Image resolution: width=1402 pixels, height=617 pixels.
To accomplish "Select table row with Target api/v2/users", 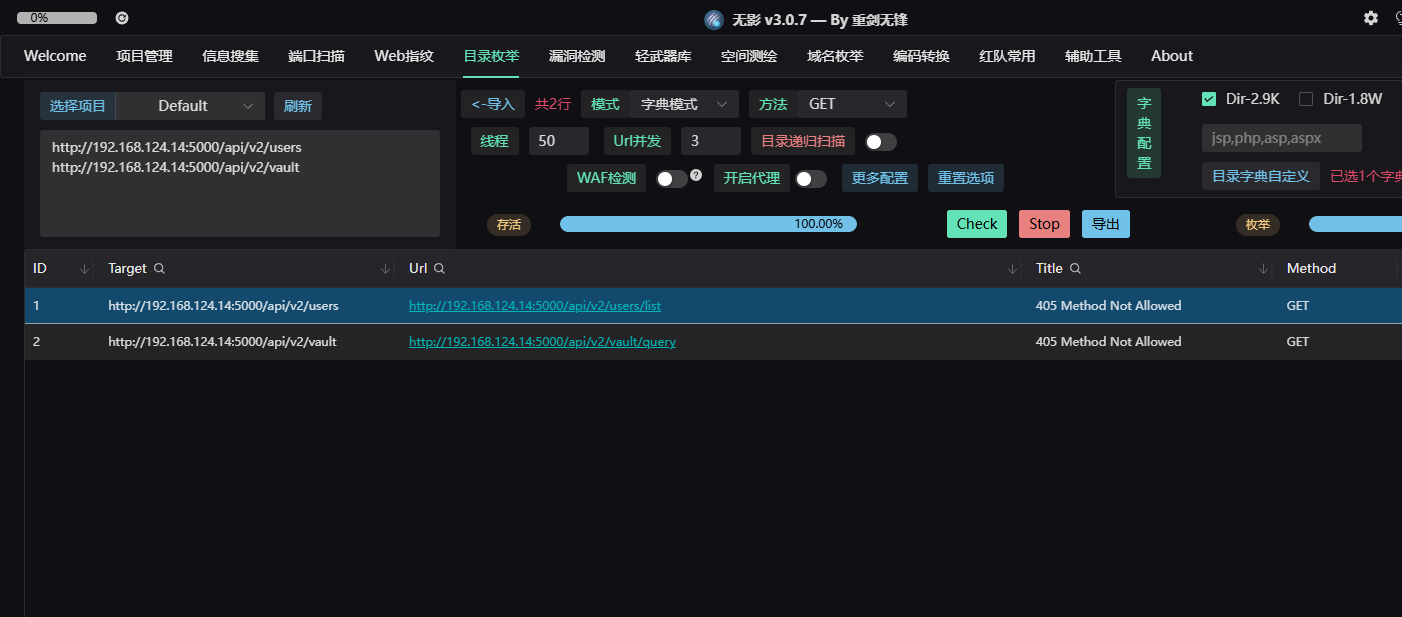I will (x=713, y=306).
